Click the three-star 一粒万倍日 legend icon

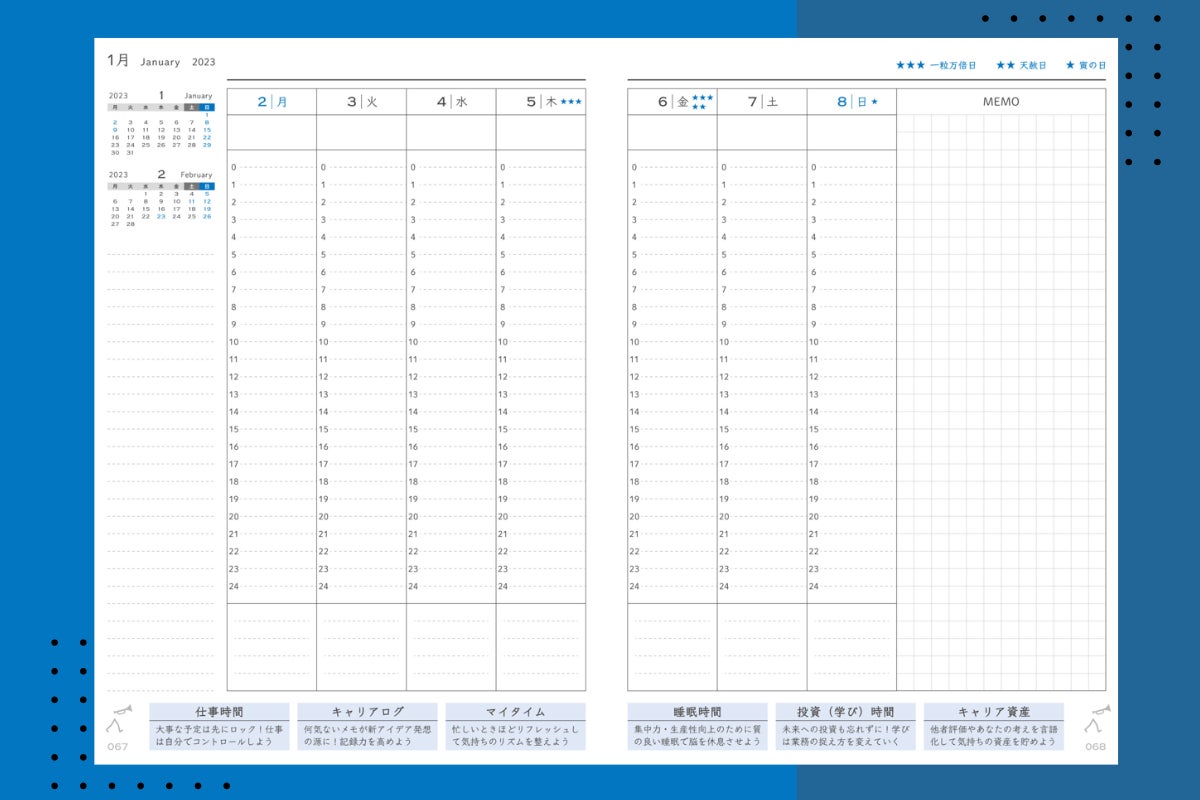pyautogui.click(x=910, y=65)
